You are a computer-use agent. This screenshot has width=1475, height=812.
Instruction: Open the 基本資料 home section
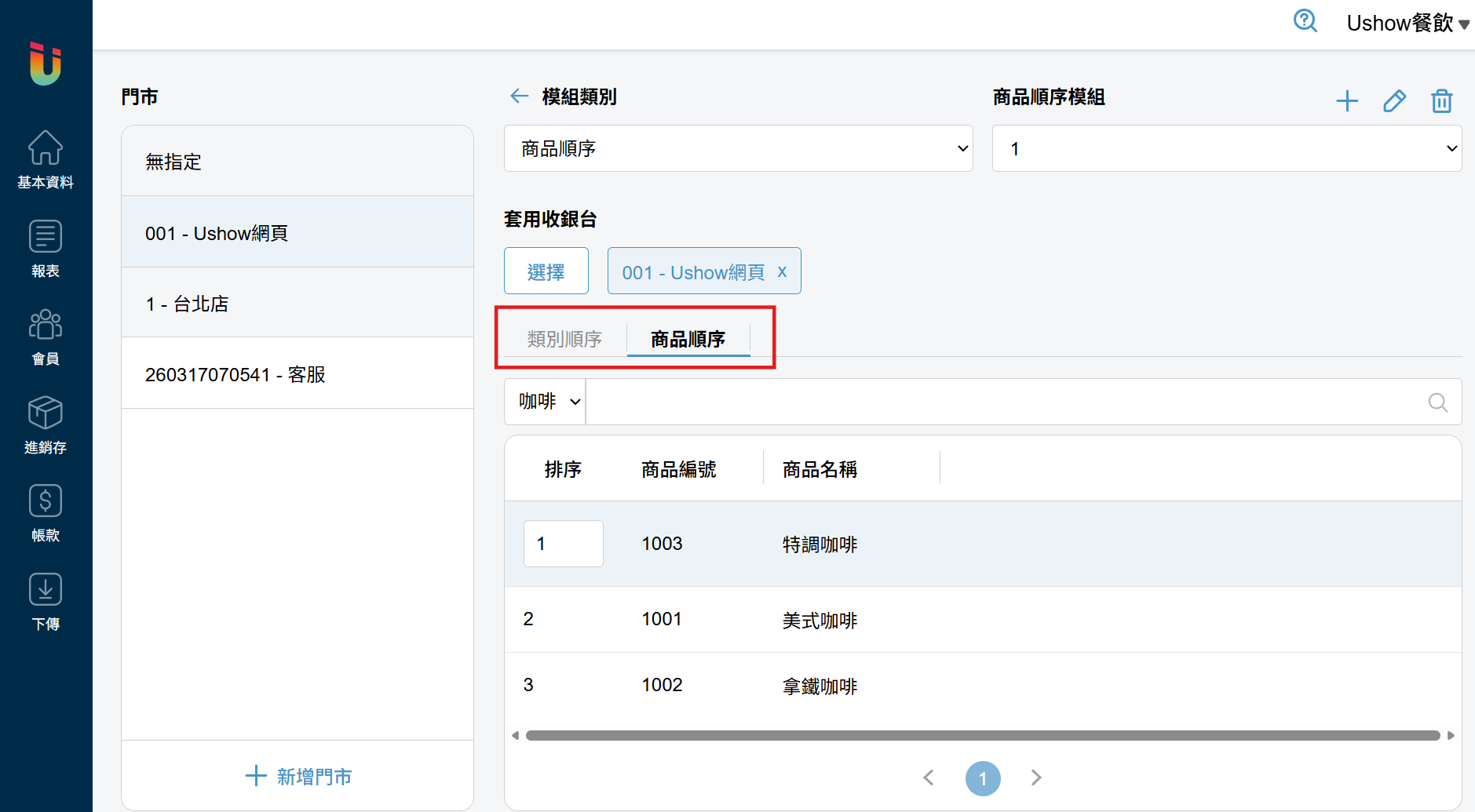(46, 159)
